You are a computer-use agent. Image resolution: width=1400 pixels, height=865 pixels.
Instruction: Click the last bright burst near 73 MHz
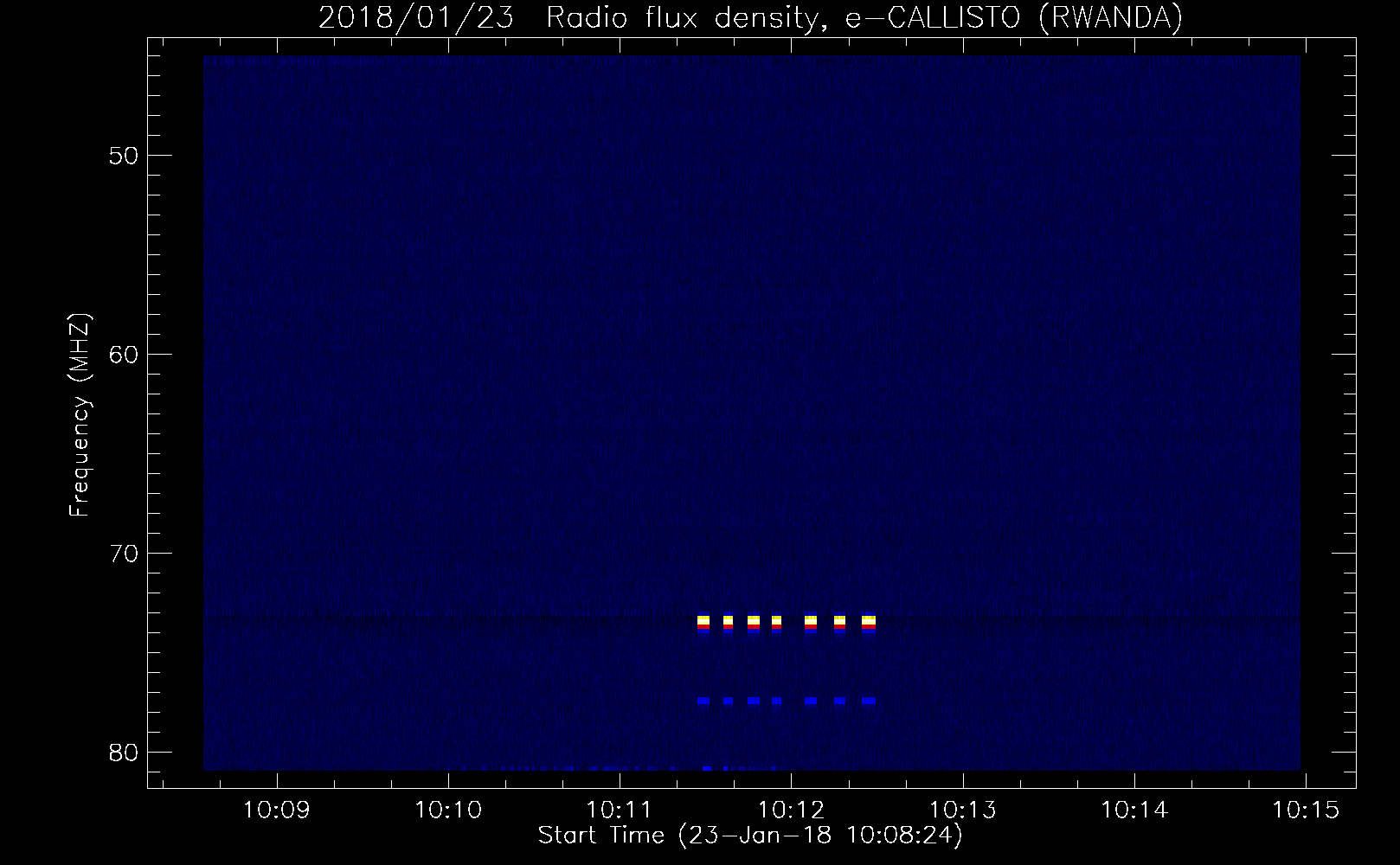point(869,623)
